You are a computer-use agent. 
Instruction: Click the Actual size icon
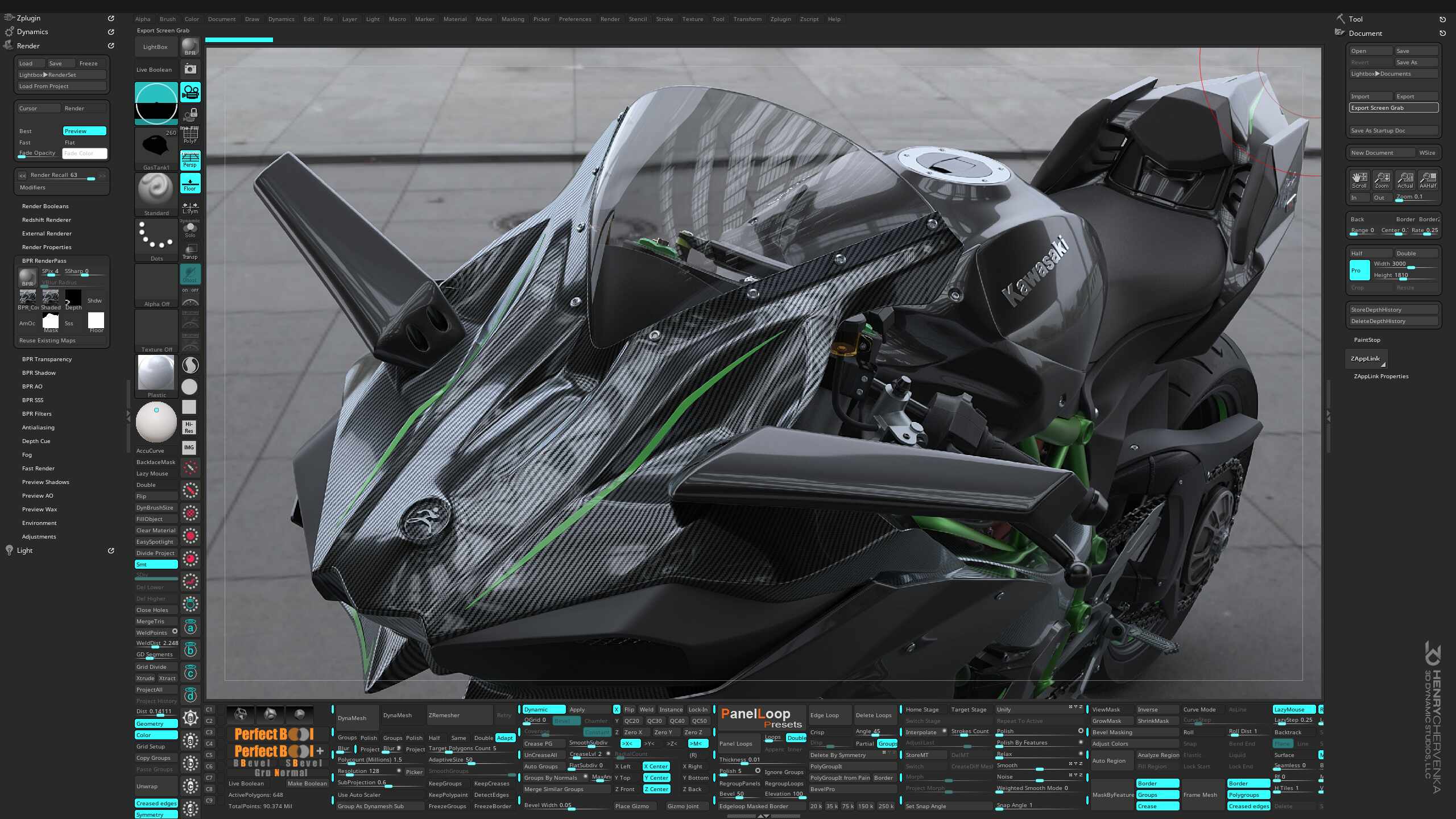pyautogui.click(x=1405, y=180)
